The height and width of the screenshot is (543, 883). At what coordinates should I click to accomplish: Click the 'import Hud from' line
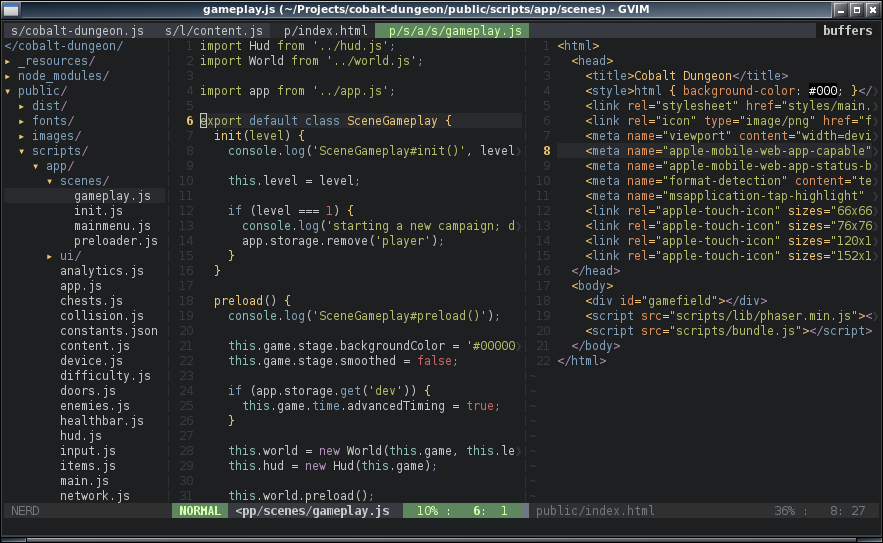pos(297,46)
